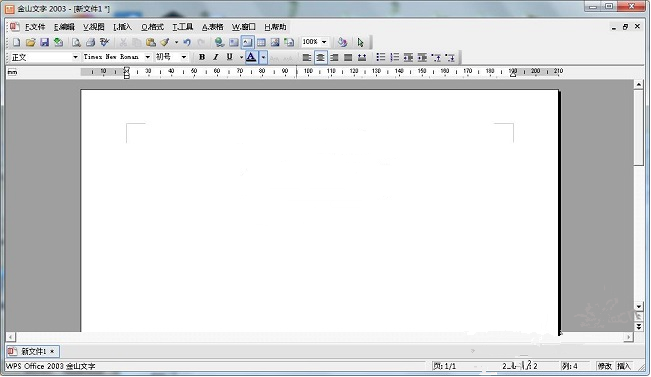Screen dimensions: 651x377
Task: Toggle italic formatting
Action: [215, 57]
